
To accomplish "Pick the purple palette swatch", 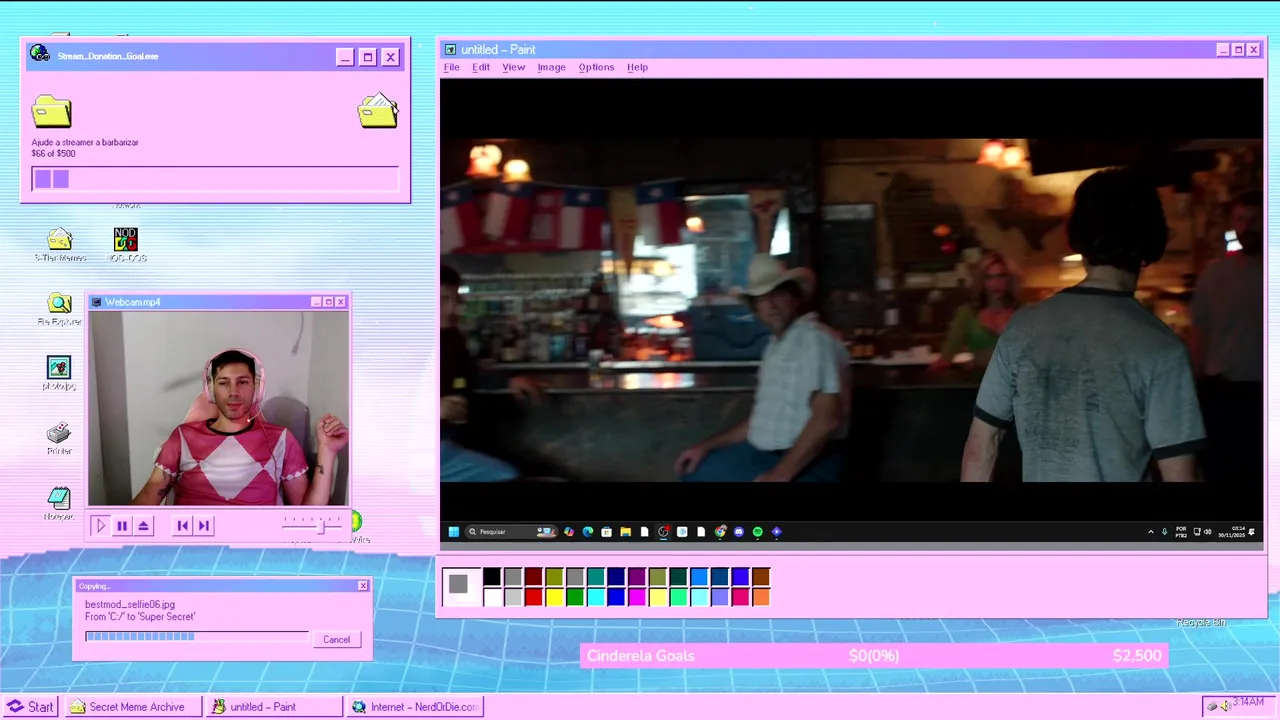I will [637, 576].
